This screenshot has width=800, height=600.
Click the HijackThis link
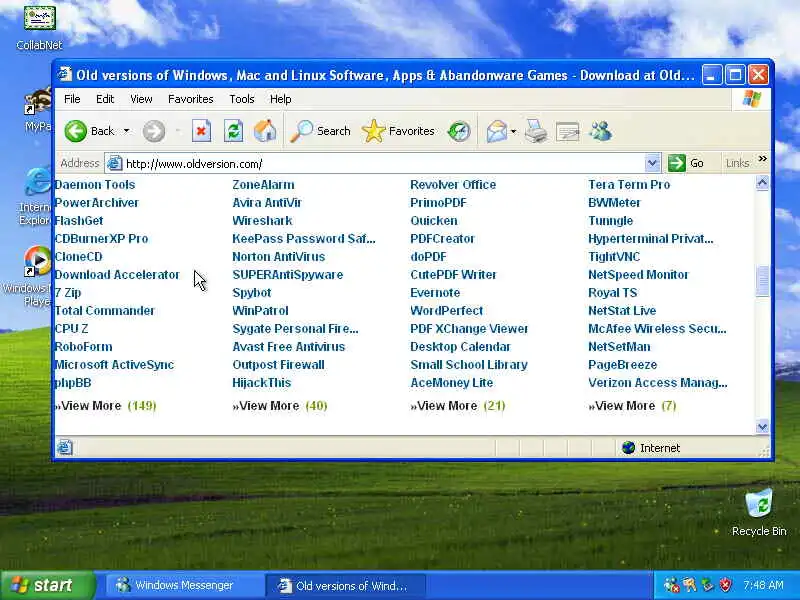[x=262, y=383]
